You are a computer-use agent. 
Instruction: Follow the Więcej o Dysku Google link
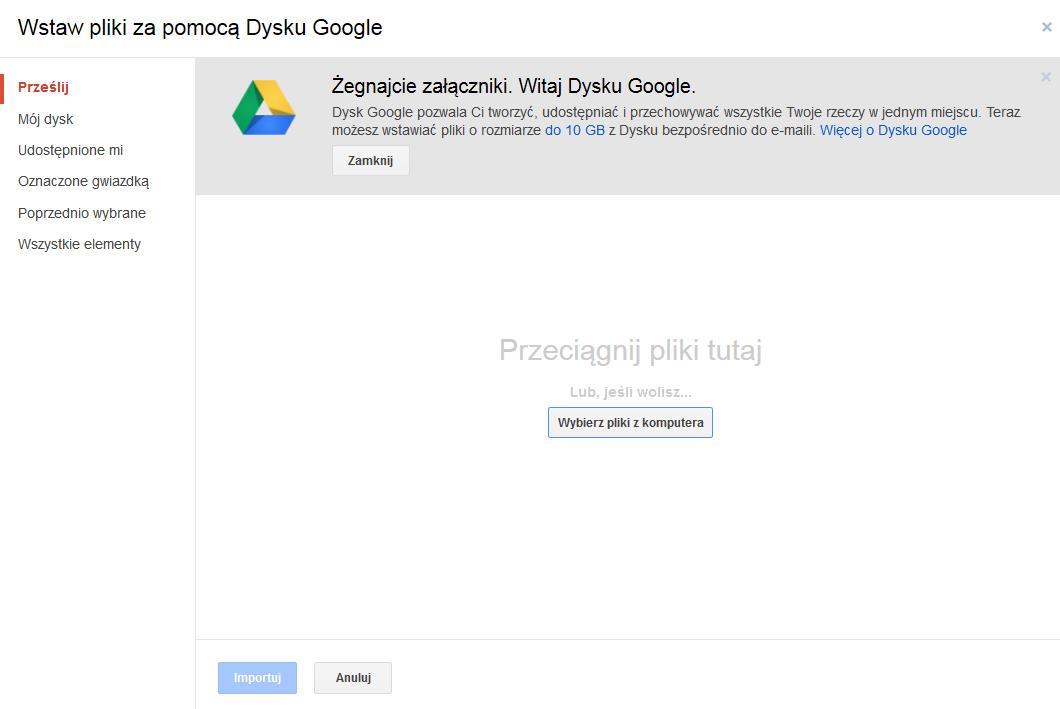coord(893,130)
